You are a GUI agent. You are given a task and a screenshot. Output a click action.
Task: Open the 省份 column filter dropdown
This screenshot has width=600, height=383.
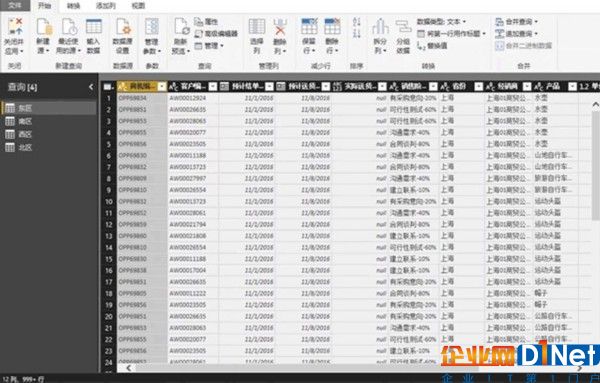click(478, 86)
